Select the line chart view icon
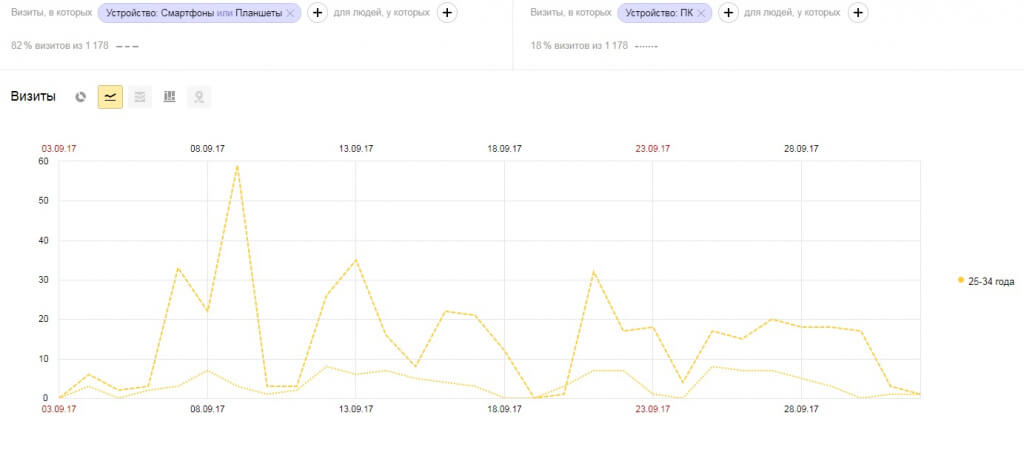The width and height of the screenshot is (1024, 464). [x=110, y=97]
